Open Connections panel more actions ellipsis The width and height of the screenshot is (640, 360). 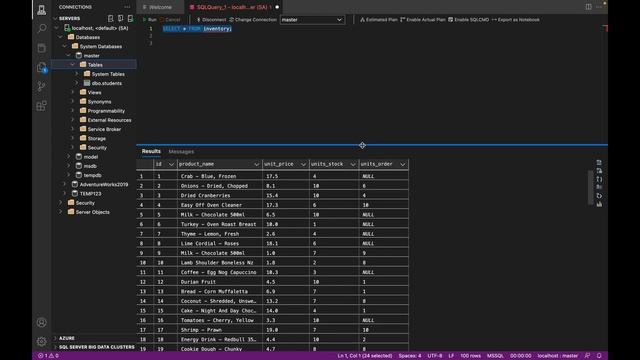click(x=127, y=7)
